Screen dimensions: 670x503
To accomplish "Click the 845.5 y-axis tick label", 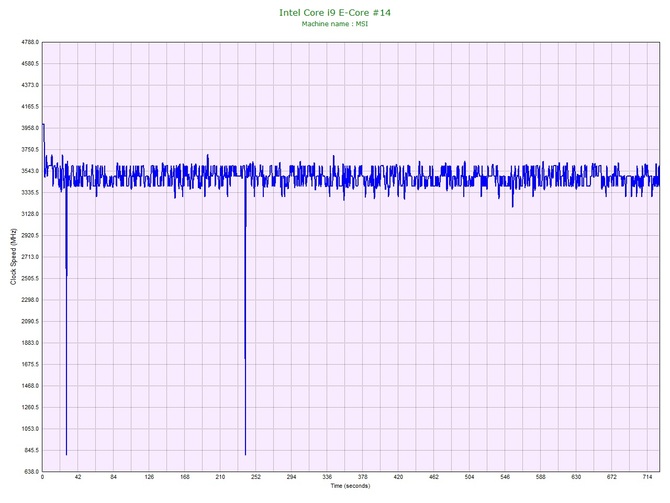I will [31, 450].
